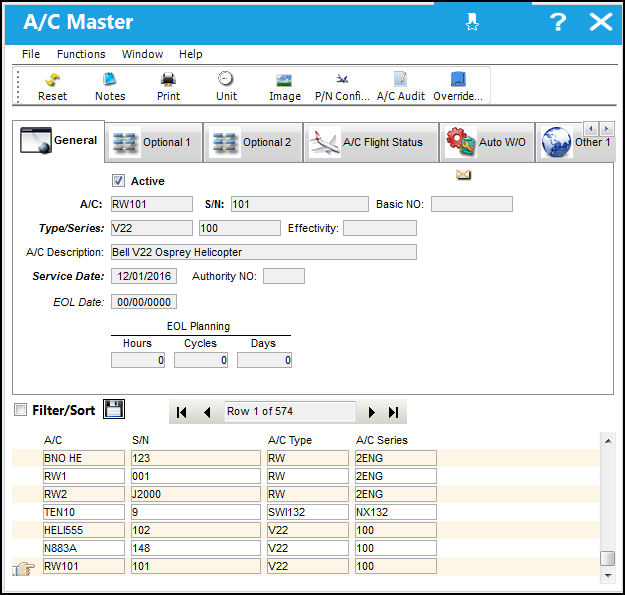
Task: Click the save floppy disk icon
Action: point(114,409)
